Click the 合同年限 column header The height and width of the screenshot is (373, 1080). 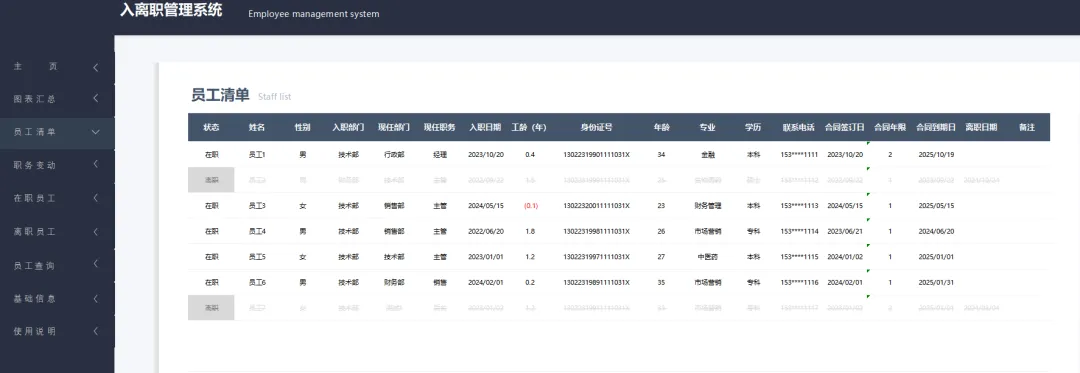pos(890,127)
